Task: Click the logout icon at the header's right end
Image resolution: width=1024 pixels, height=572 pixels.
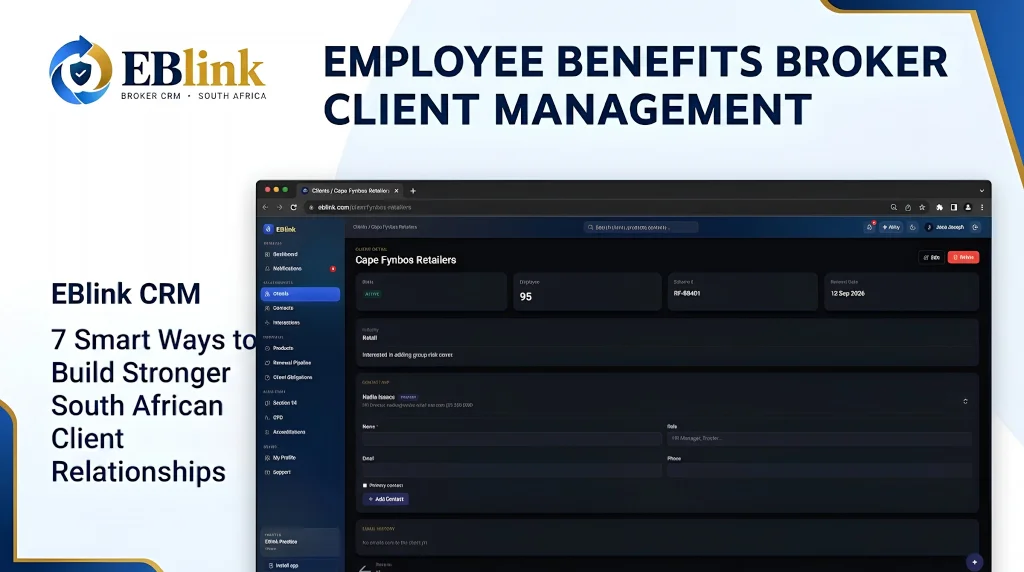Action: point(975,227)
